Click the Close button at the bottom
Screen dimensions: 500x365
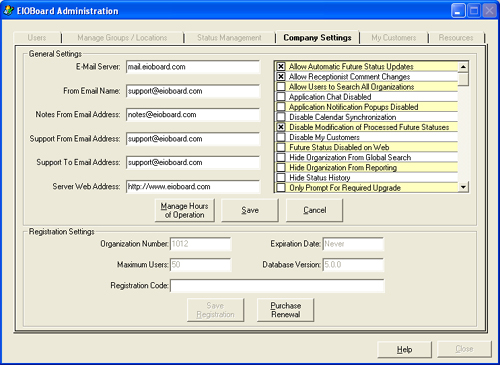point(464,349)
